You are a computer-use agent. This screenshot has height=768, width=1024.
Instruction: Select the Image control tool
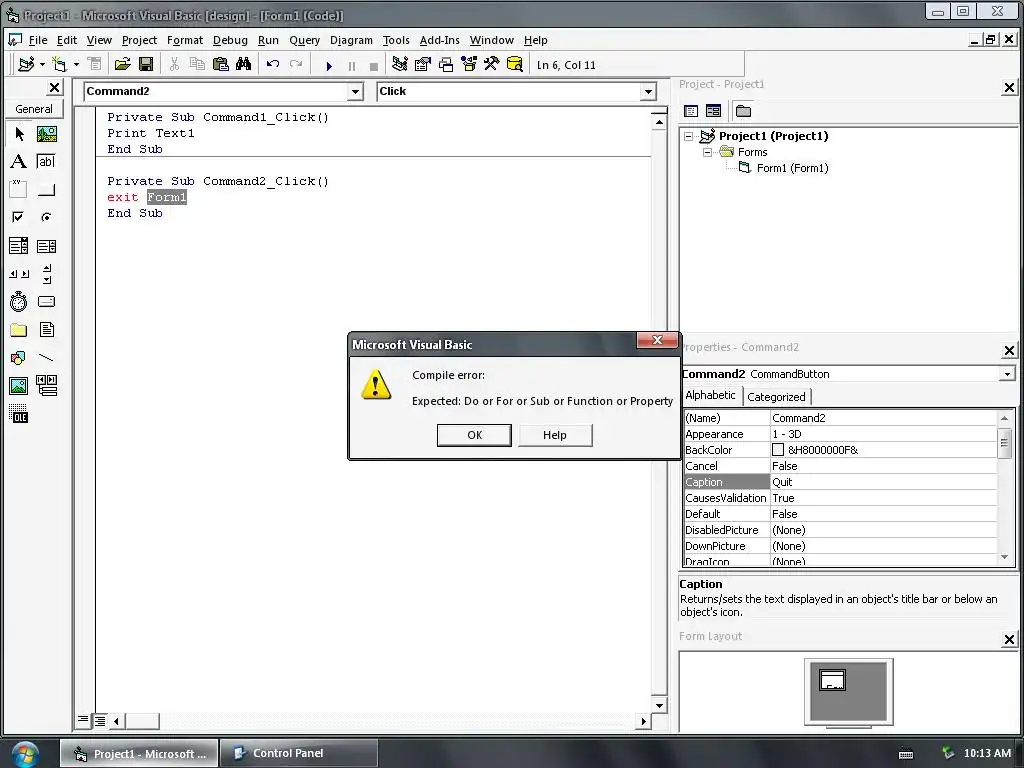pyautogui.click(x=19, y=386)
